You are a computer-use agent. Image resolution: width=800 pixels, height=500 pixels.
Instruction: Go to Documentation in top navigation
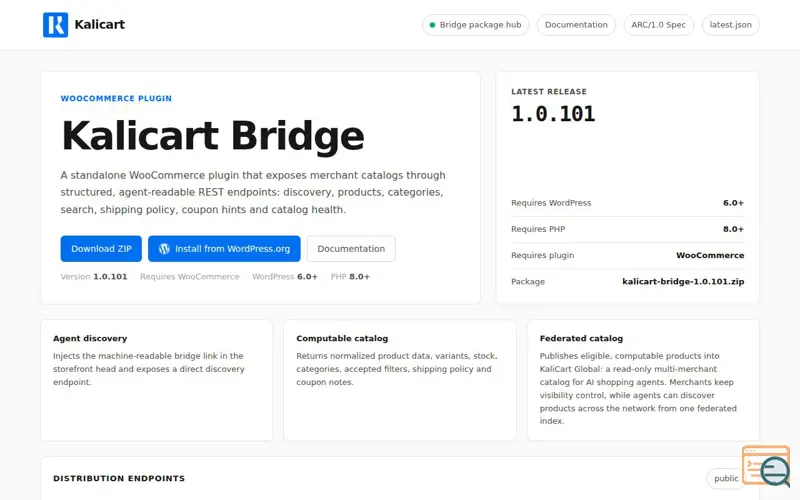tap(576, 25)
